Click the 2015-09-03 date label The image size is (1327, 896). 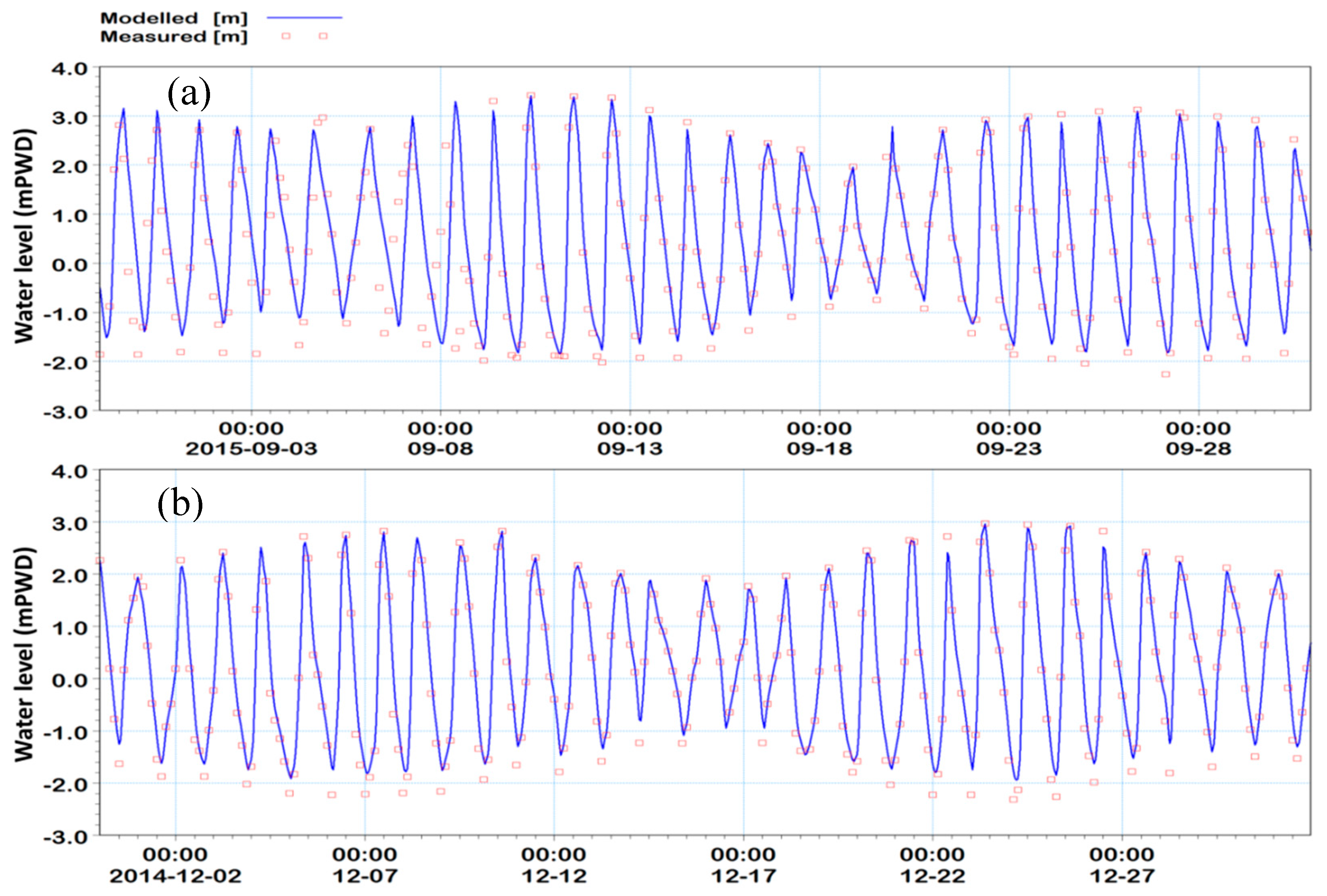251,449
